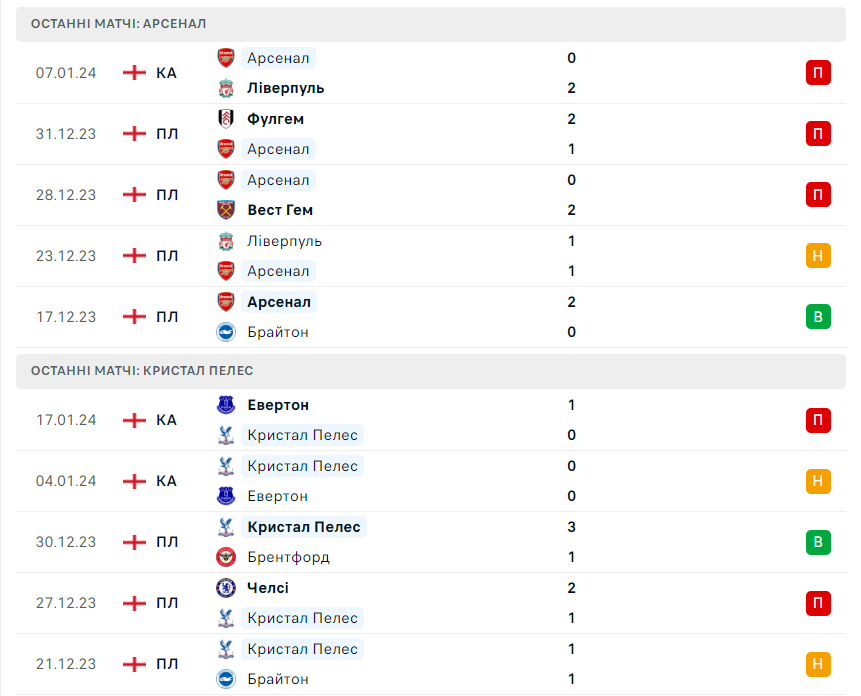This screenshot has width=861, height=696.
Task: Click green В badge for Arsenal–Brighton
Action: coord(818,317)
